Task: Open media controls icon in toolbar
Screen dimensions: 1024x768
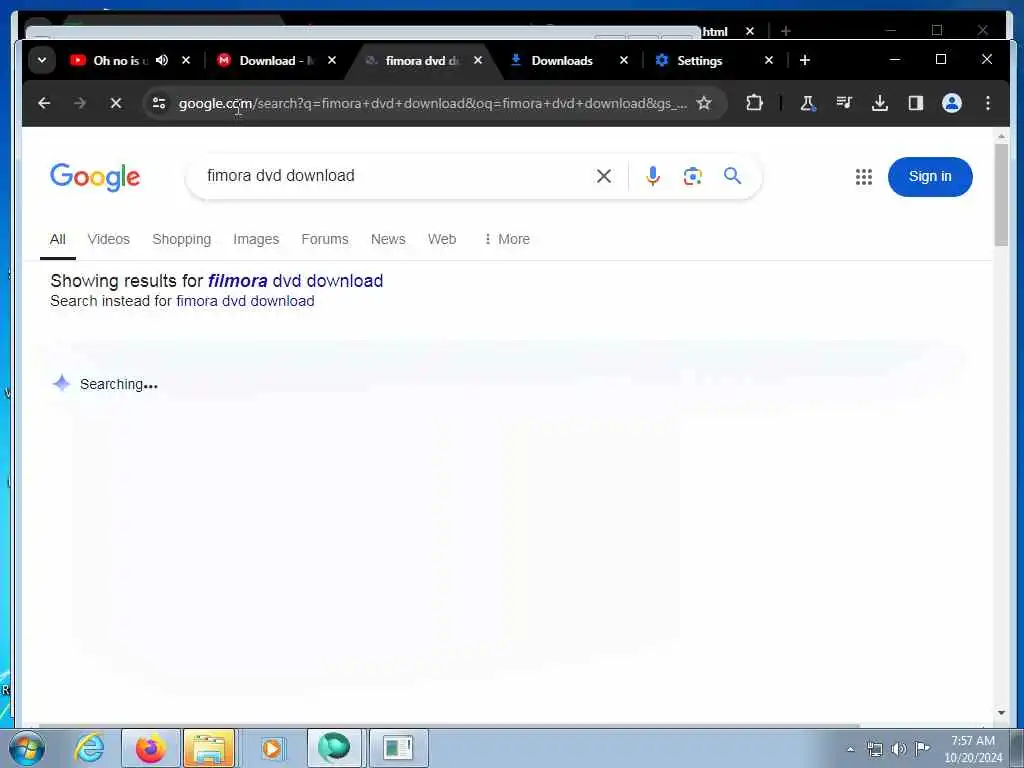Action: (x=844, y=103)
